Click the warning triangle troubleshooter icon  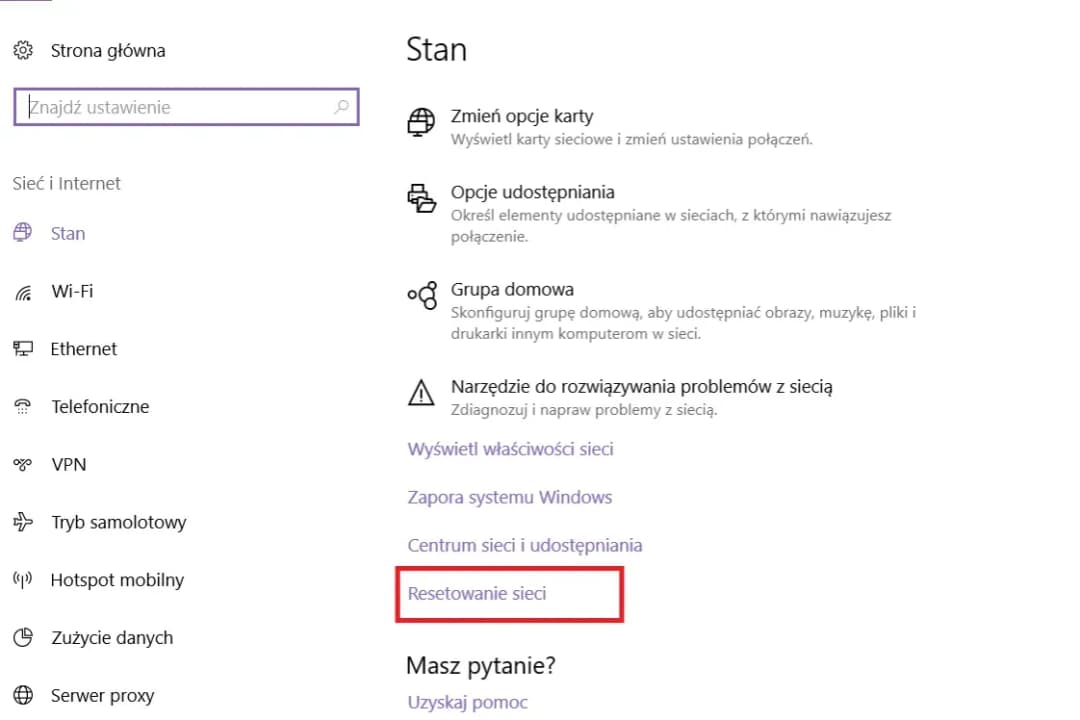pyautogui.click(x=421, y=392)
